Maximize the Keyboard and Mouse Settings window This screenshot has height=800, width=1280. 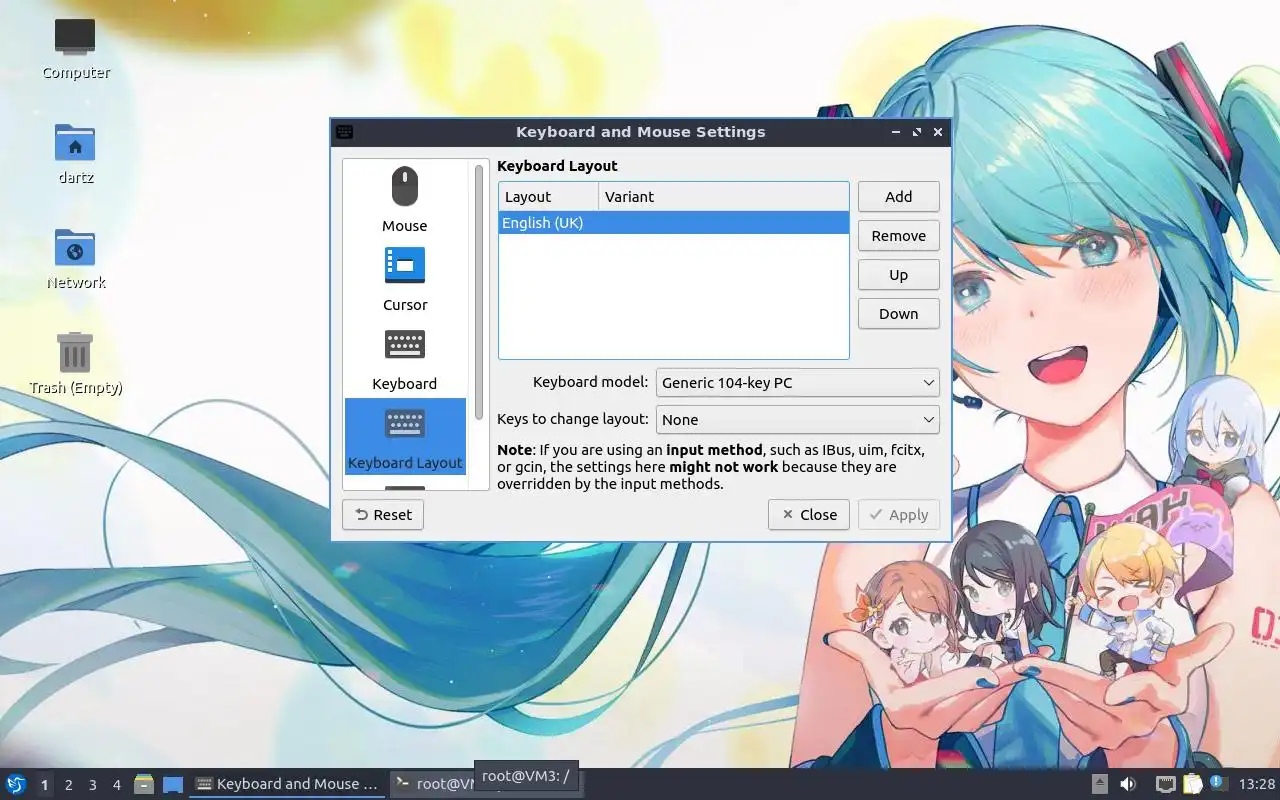click(916, 132)
